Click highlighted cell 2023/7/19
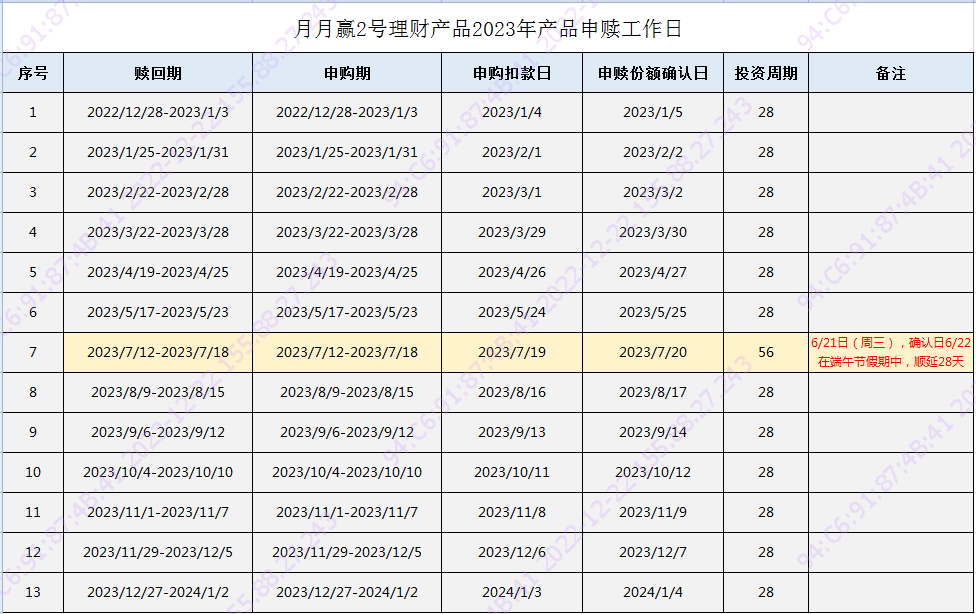Image resolution: width=976 pixels, height=614 pixels. coord(512,352)
